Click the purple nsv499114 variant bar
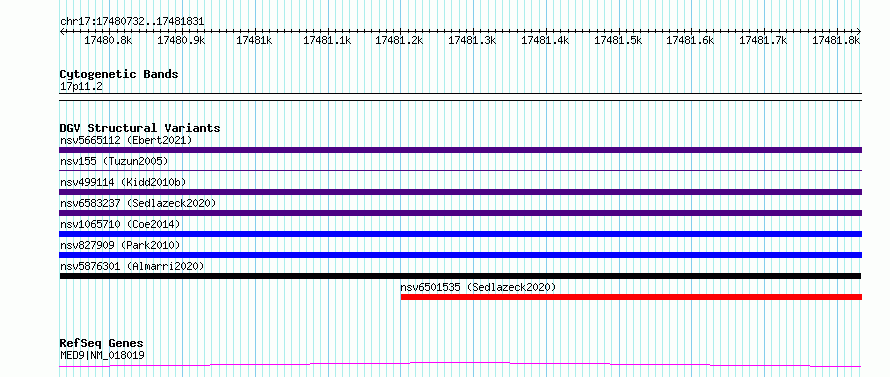 [x=460, y=192]
